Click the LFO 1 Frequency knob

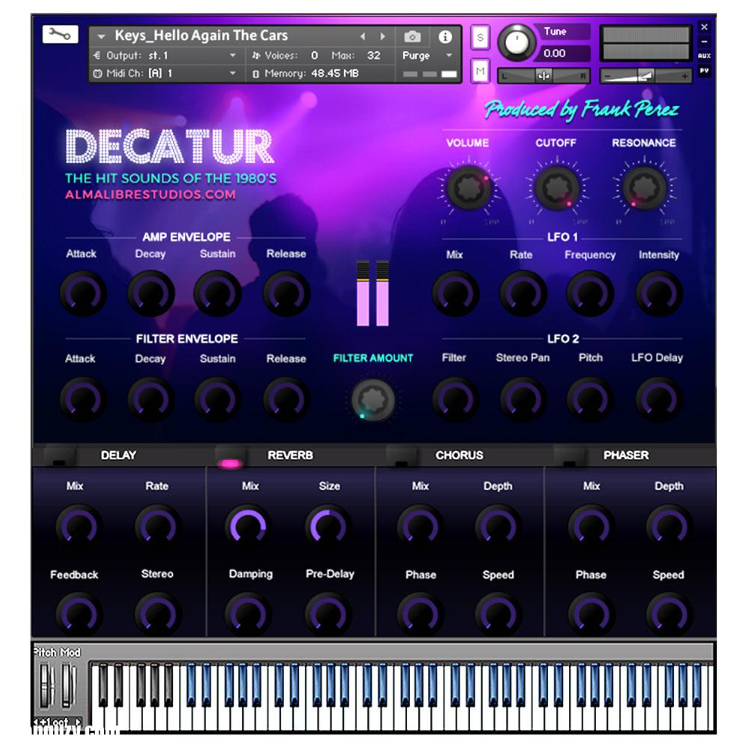pos(590,294)
